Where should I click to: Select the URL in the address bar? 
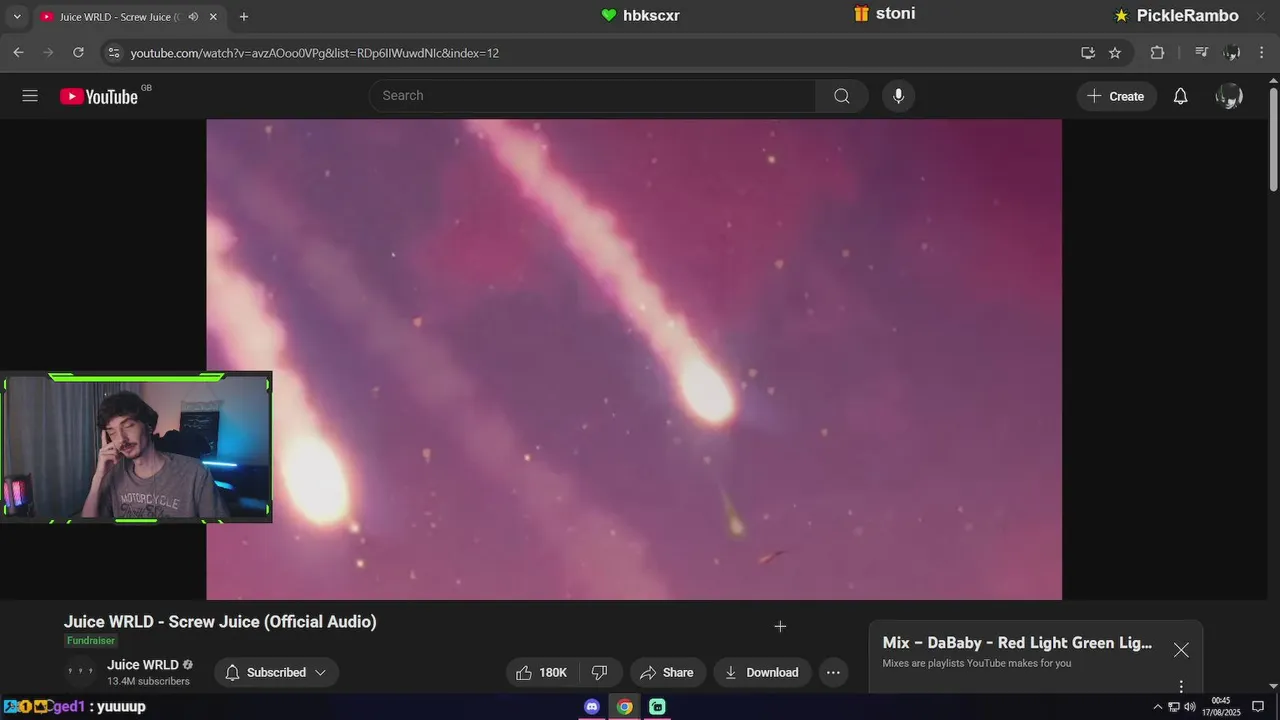click(x=315, y=53)
